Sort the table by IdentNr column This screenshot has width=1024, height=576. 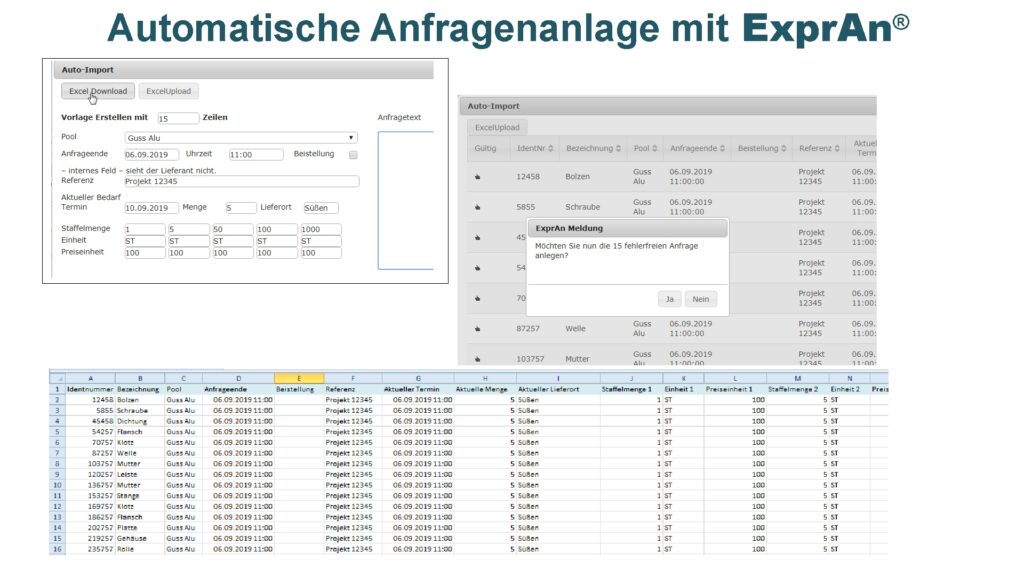(551, 149)
